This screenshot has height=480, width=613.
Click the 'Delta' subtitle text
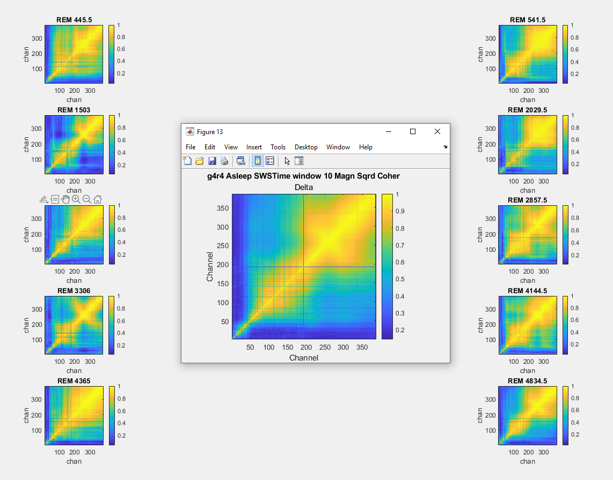(x=304, y=187)
